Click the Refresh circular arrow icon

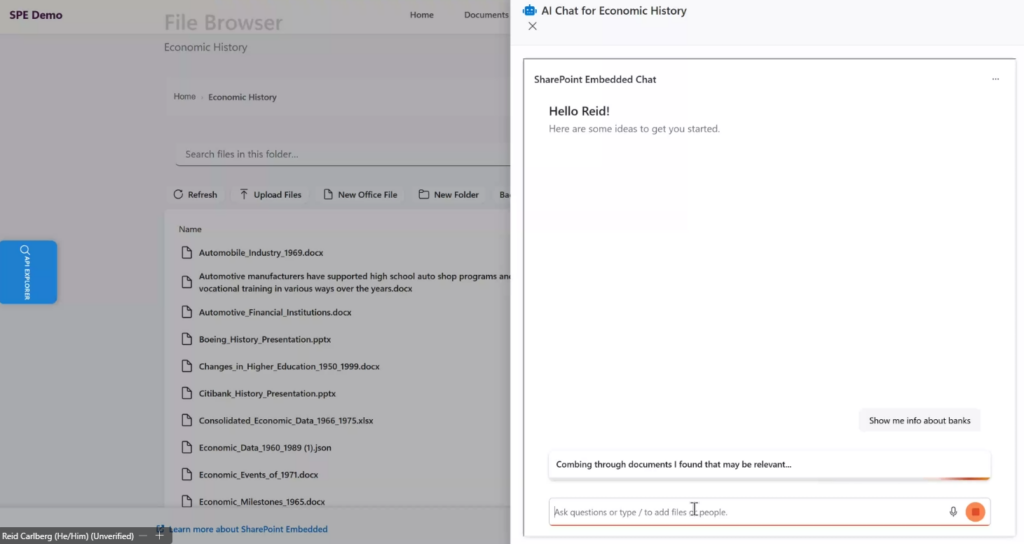[x=178, y=195]
